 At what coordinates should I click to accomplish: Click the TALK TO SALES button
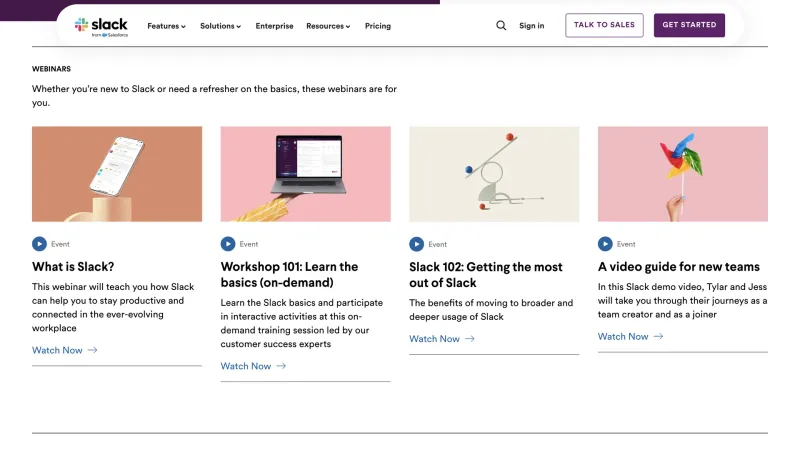604,25
